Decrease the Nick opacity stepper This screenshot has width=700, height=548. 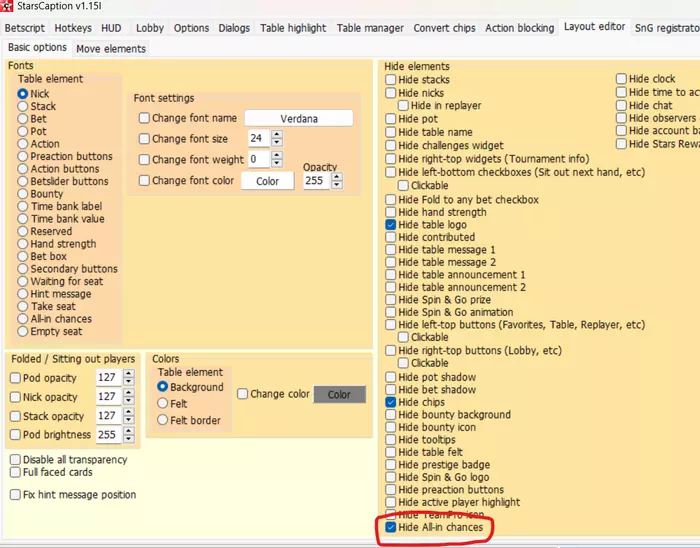[x=129, y=400]
